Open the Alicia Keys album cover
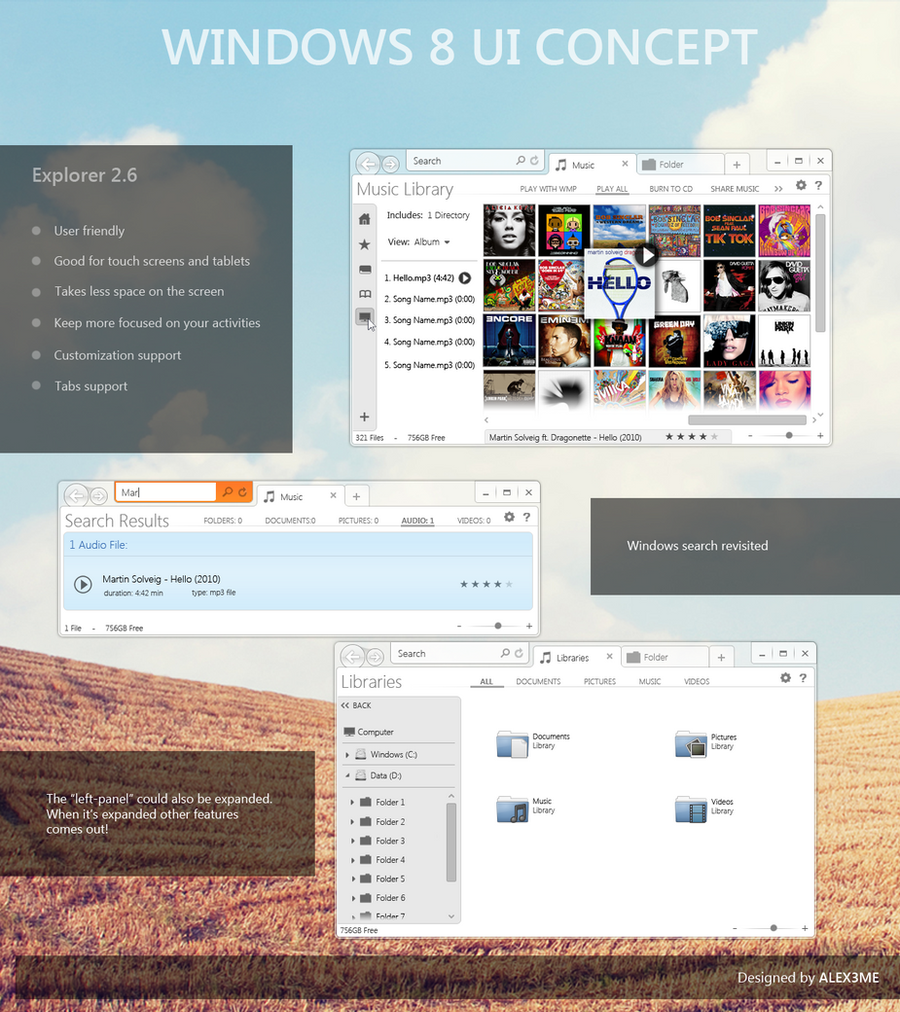This screenshot has width=900, height=1012. [509, 230]
